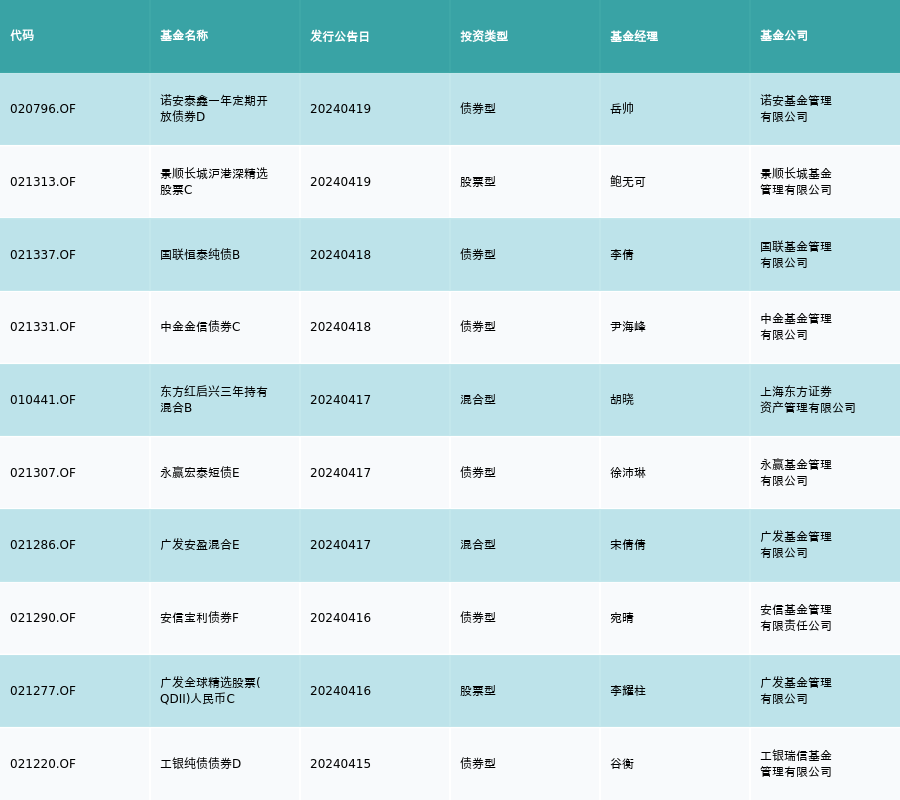Click company 工银瑞信基金管理有限公司

coord(796,764)
